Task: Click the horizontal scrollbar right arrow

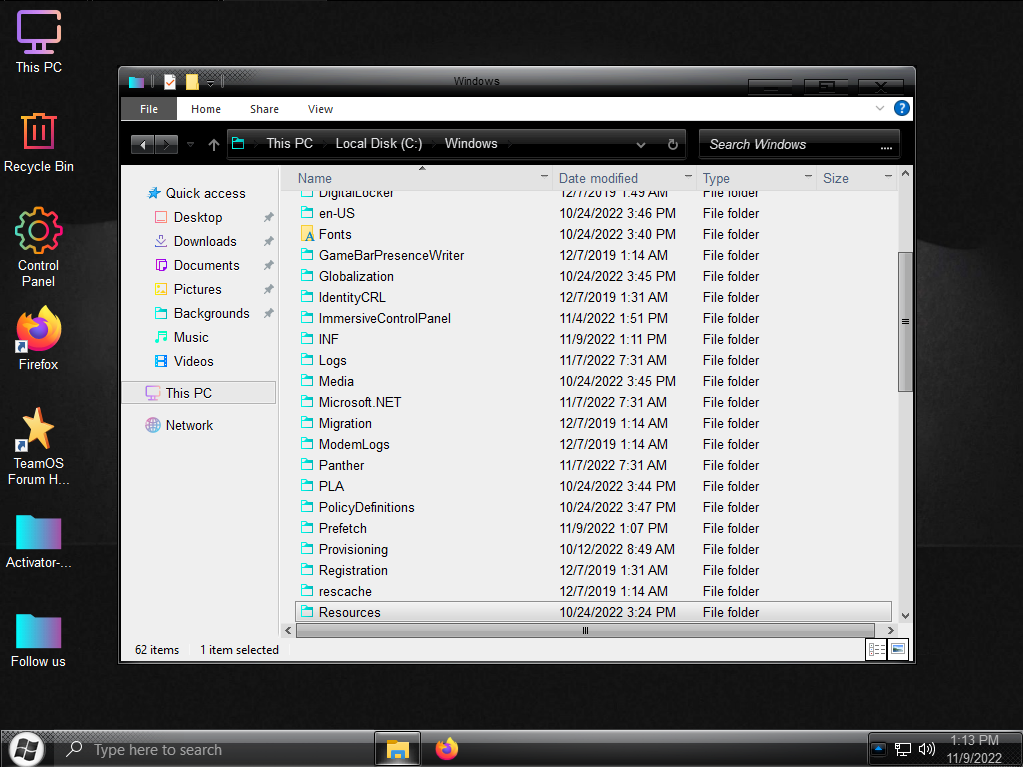Action: tap(890, 630)
